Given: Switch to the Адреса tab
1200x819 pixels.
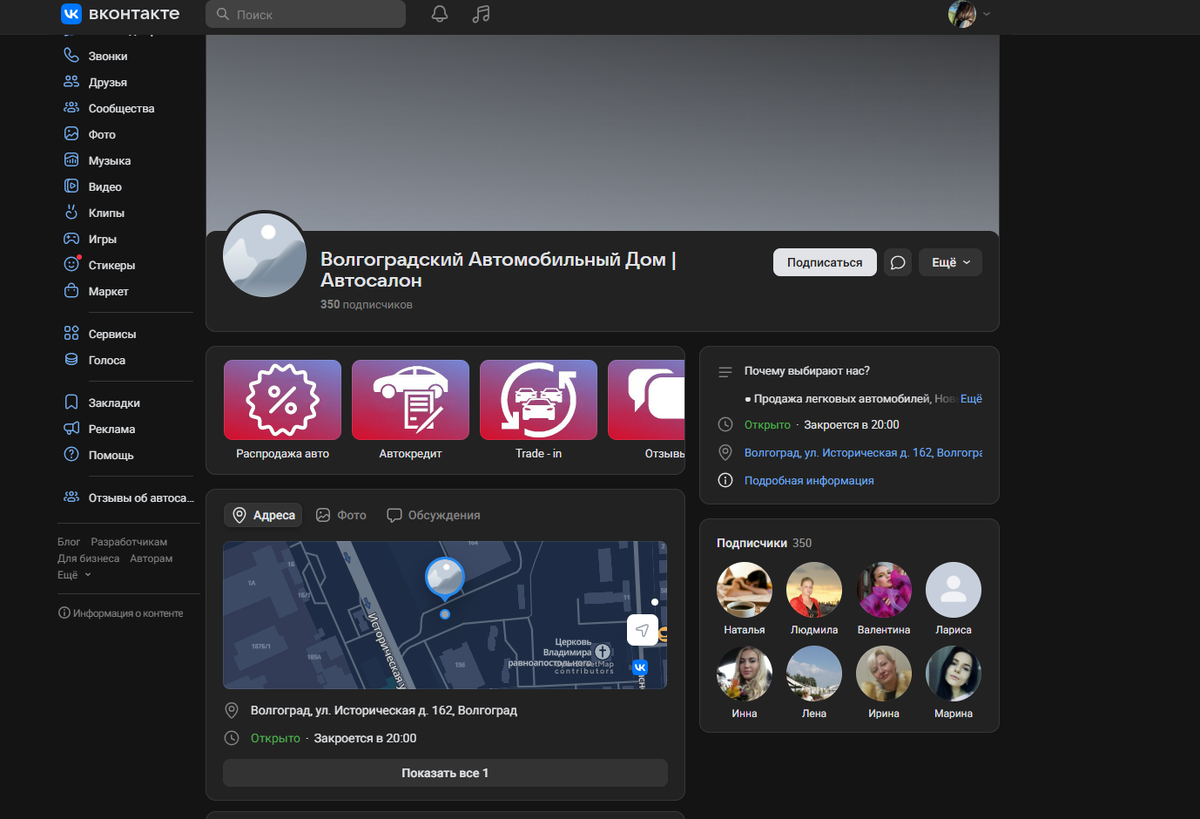Looking at the screenshot, I should click(263, 515).
